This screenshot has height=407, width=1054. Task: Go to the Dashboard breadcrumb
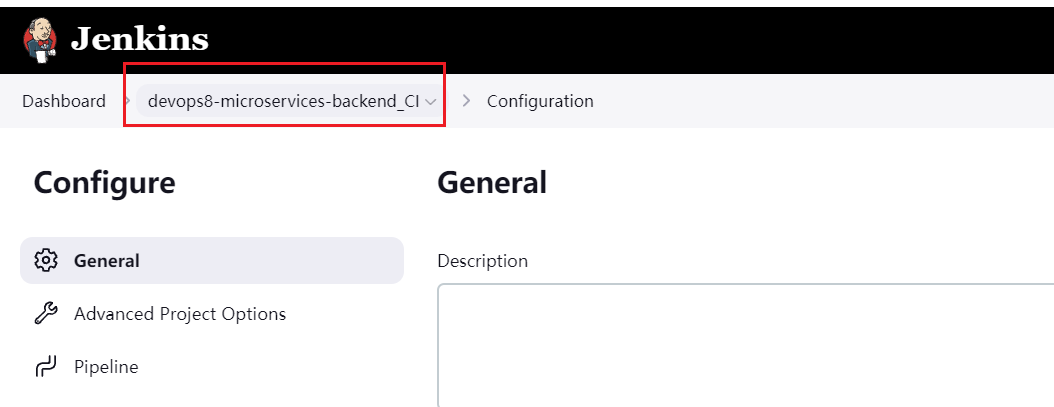[x=64, y=102]
